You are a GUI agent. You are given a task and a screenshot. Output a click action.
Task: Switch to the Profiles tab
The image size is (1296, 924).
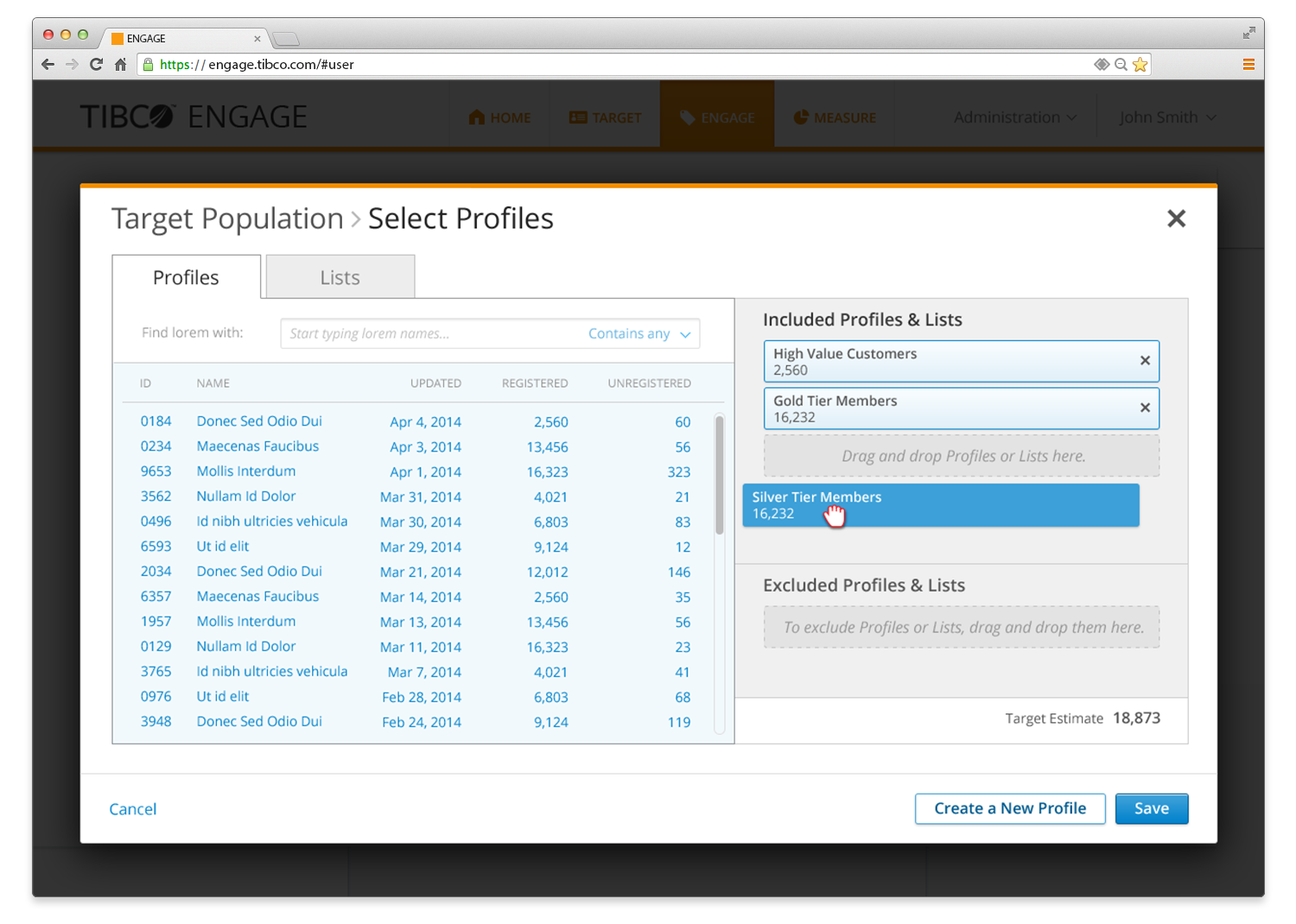coord(186,277)
